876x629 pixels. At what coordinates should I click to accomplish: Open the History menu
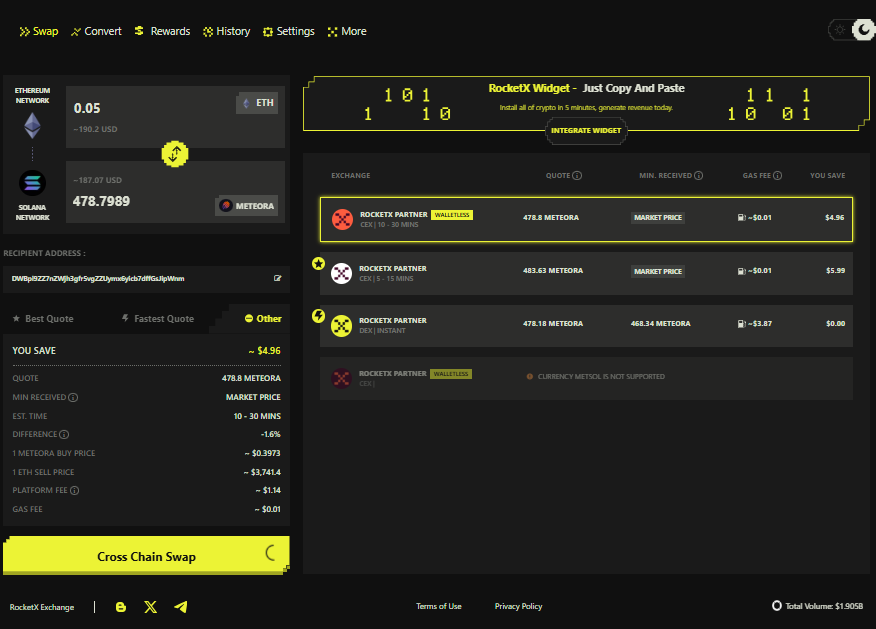pyautogui.click(x=226, y=31)
